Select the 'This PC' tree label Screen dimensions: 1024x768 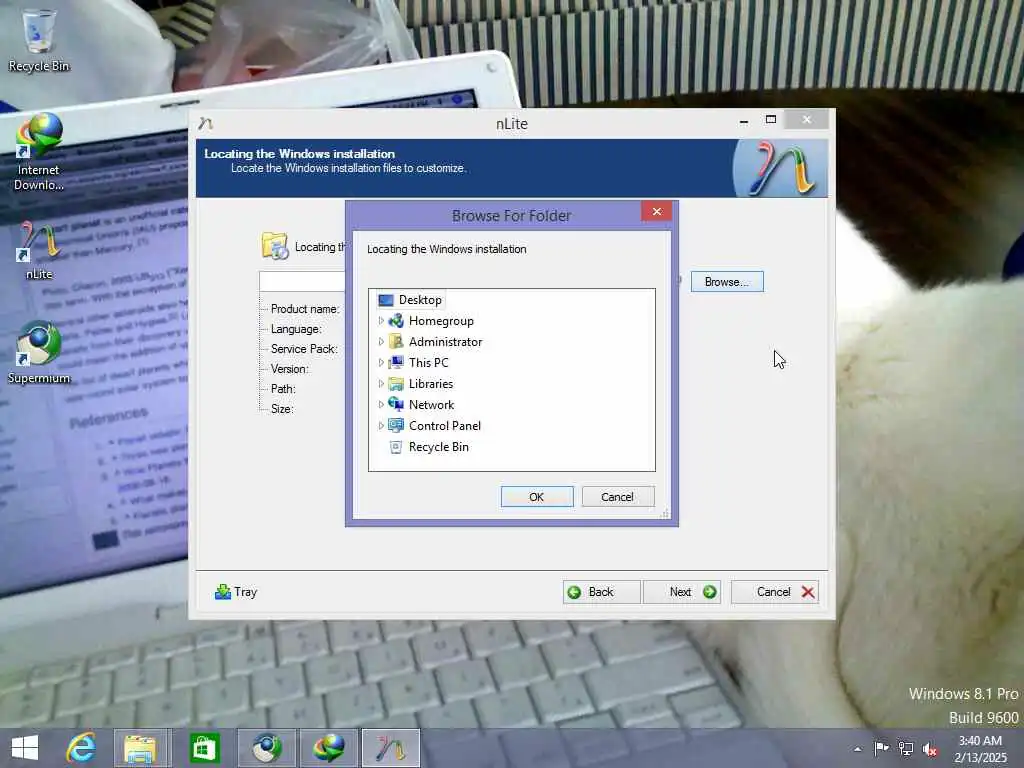428,362
